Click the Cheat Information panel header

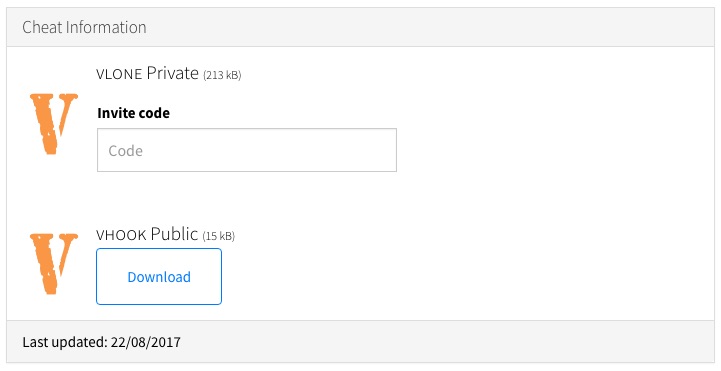pos(360,27)
